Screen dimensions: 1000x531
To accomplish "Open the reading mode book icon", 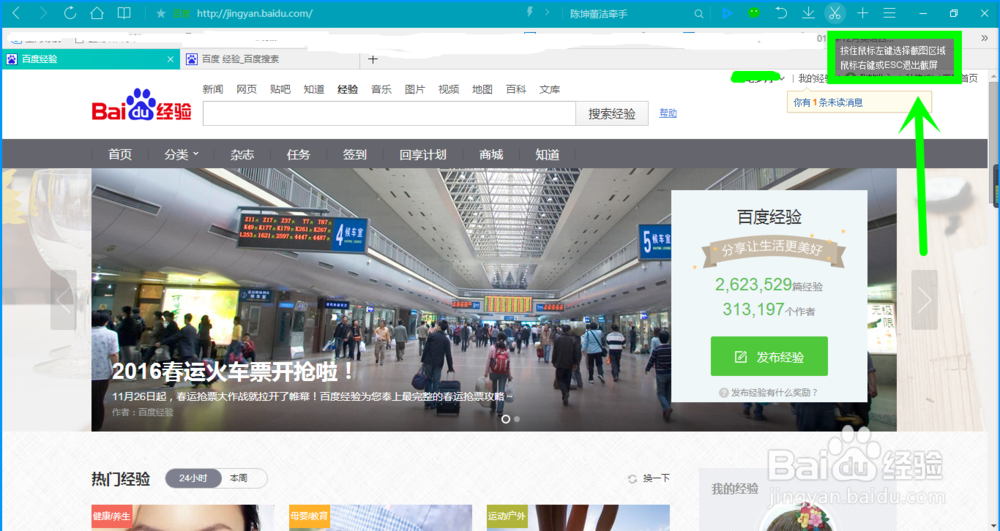I will [124, 13].
